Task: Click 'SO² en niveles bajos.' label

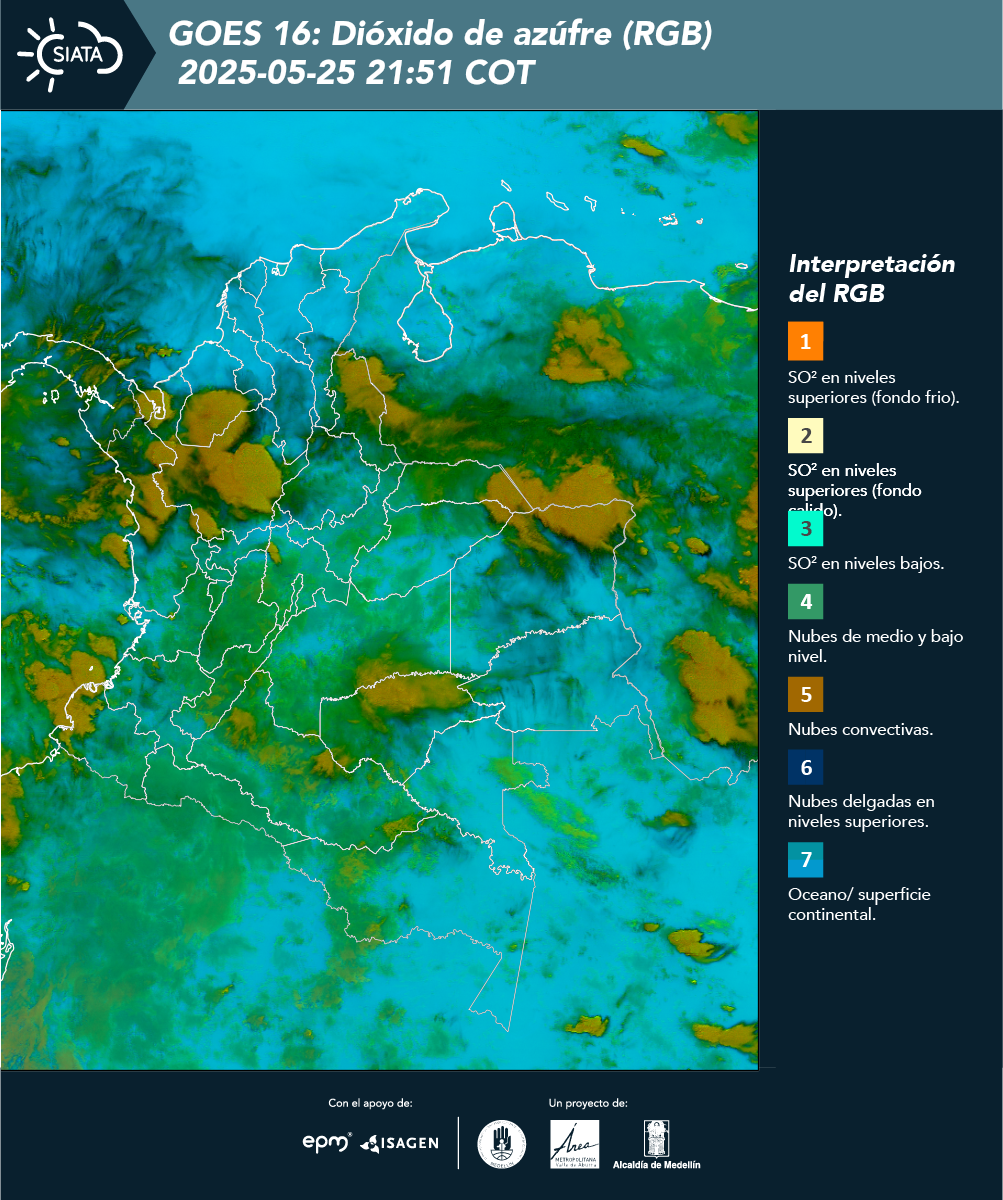Action: tap(866, 563)
